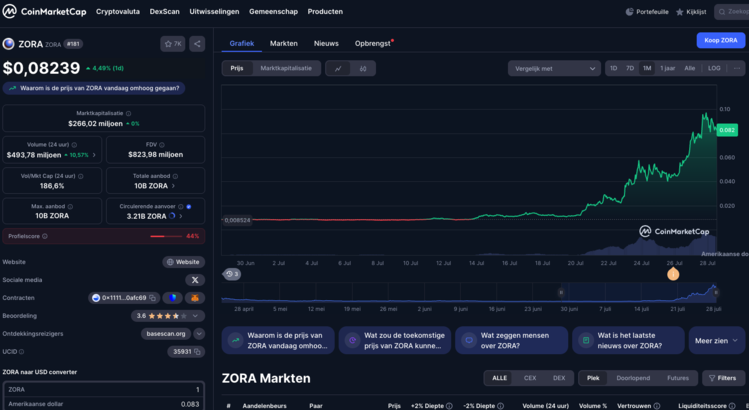The image size is (749, 410).
Task: Switch to the Nieuws tab
Action: tap(326, 43)
